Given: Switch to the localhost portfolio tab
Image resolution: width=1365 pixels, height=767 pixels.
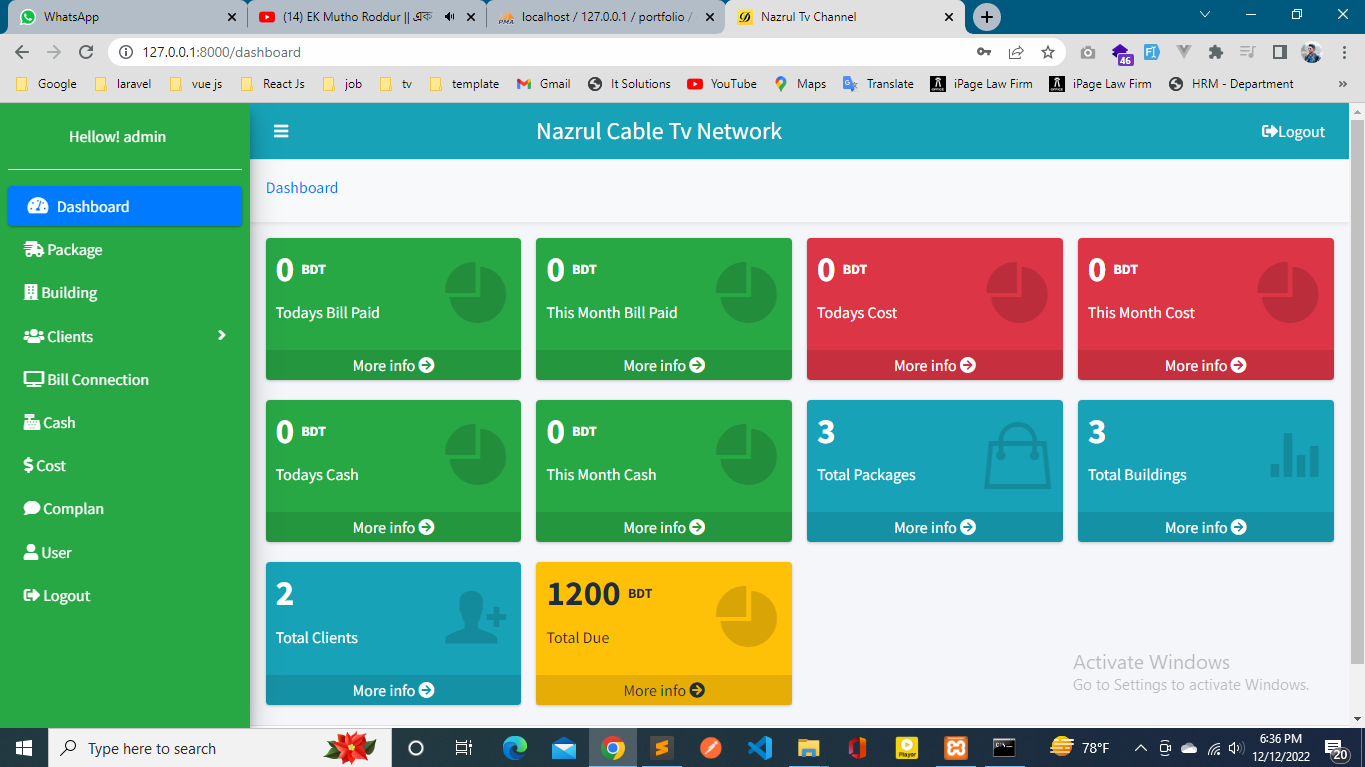Looking at the screenshot, I should click(x=606, y=17).
